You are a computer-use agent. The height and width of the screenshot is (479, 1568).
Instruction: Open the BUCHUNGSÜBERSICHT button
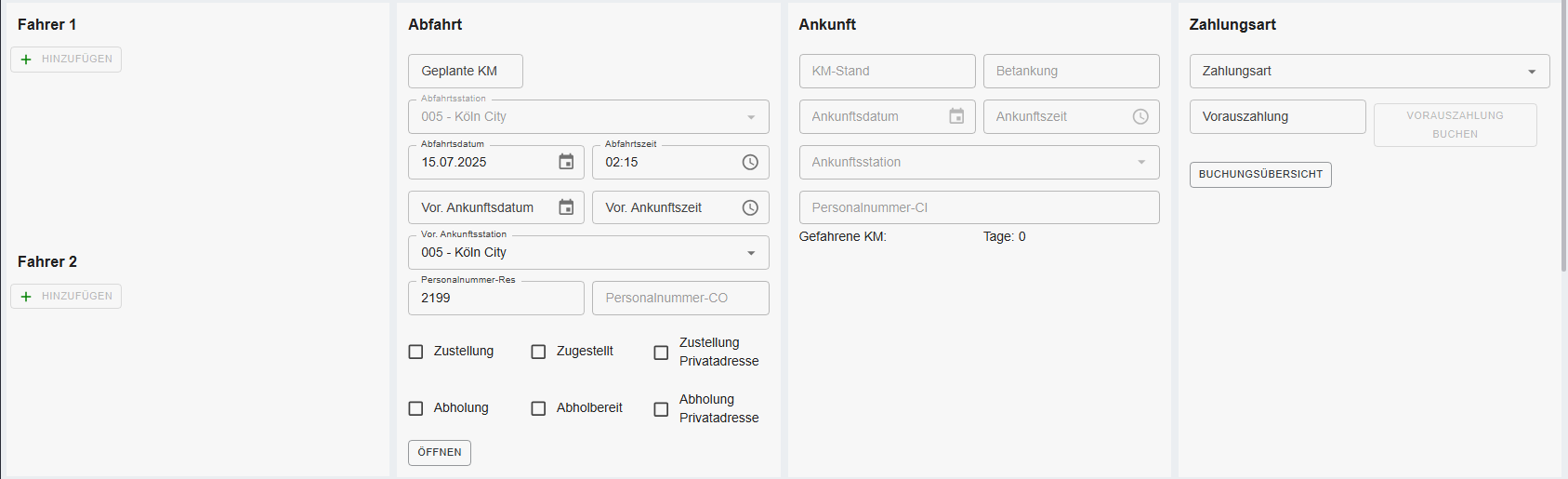1259,175
